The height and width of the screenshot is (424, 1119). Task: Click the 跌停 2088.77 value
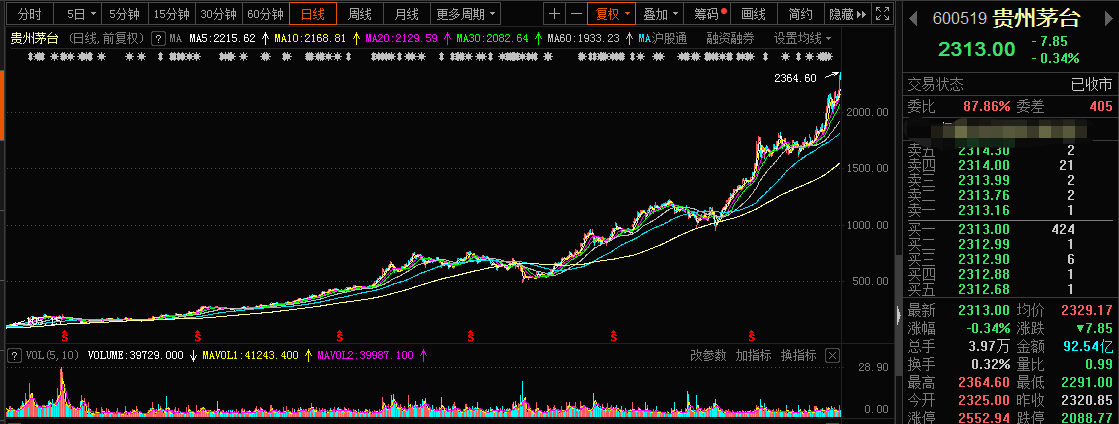pyautogui.click(x=1087, y=417)
